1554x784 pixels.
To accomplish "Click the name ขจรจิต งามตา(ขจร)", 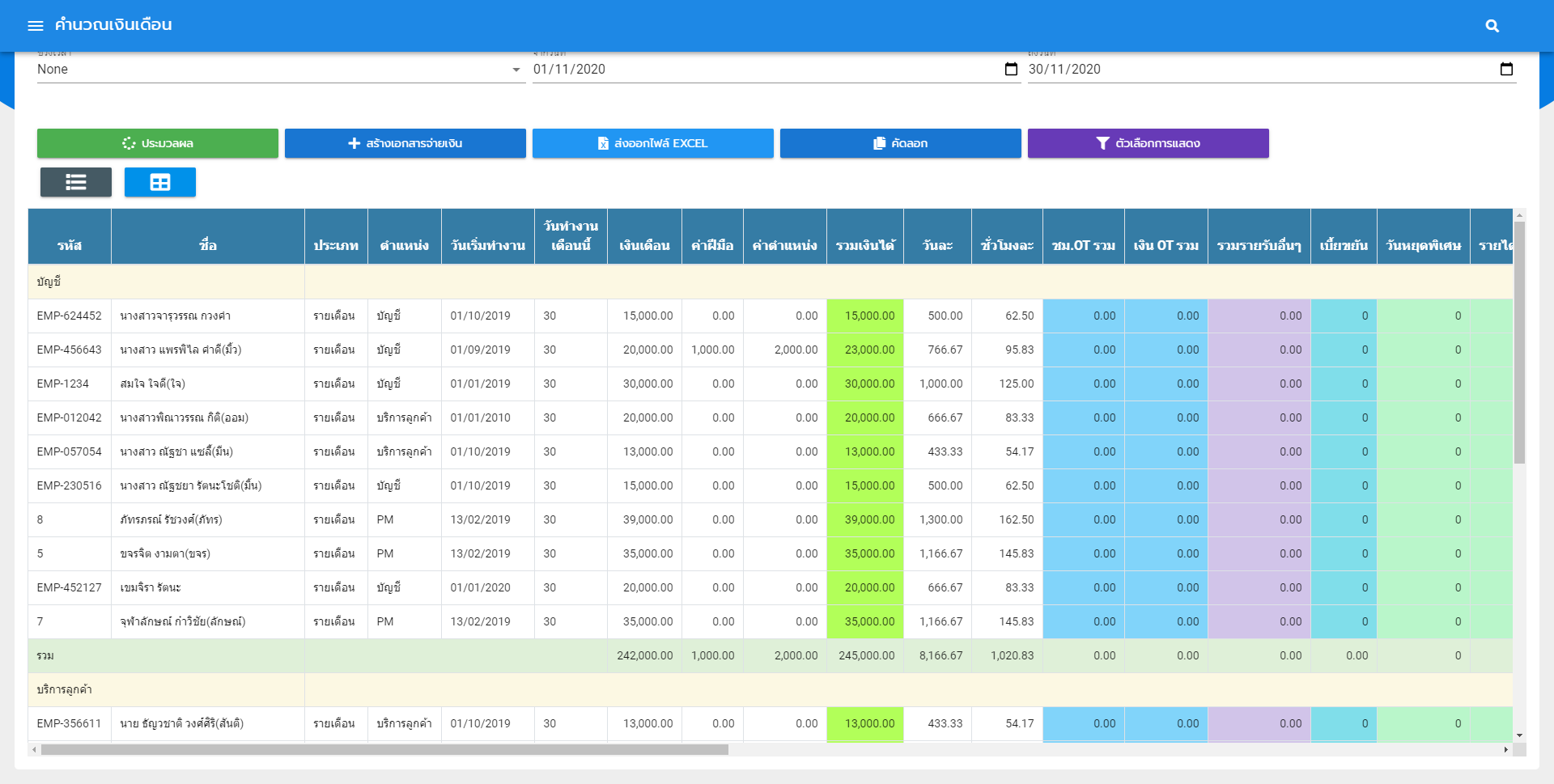I will 165,553.
